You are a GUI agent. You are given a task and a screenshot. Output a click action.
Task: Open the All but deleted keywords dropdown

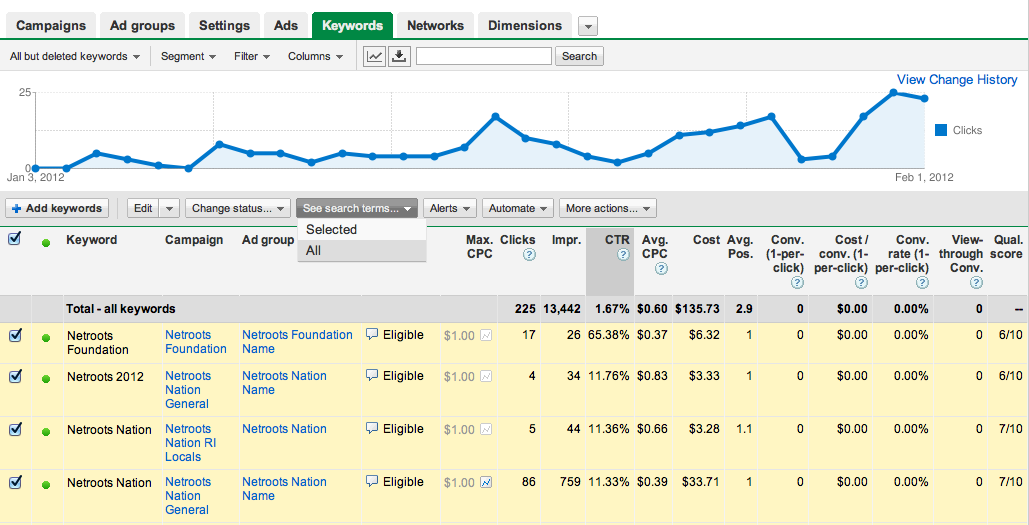pyautogui.click(x=75, y=56)
